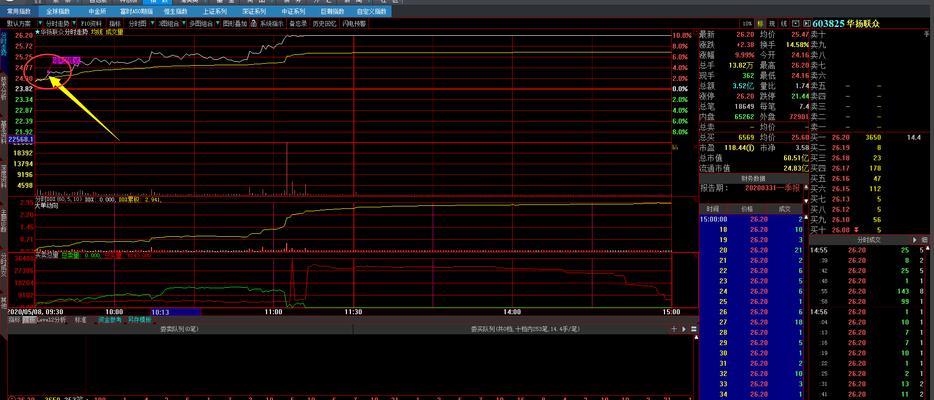Image resolution: width=934 pixels, height=400 pixels.
Task: Enable 图形叠加 chart overlay
Action: [235, 24]
